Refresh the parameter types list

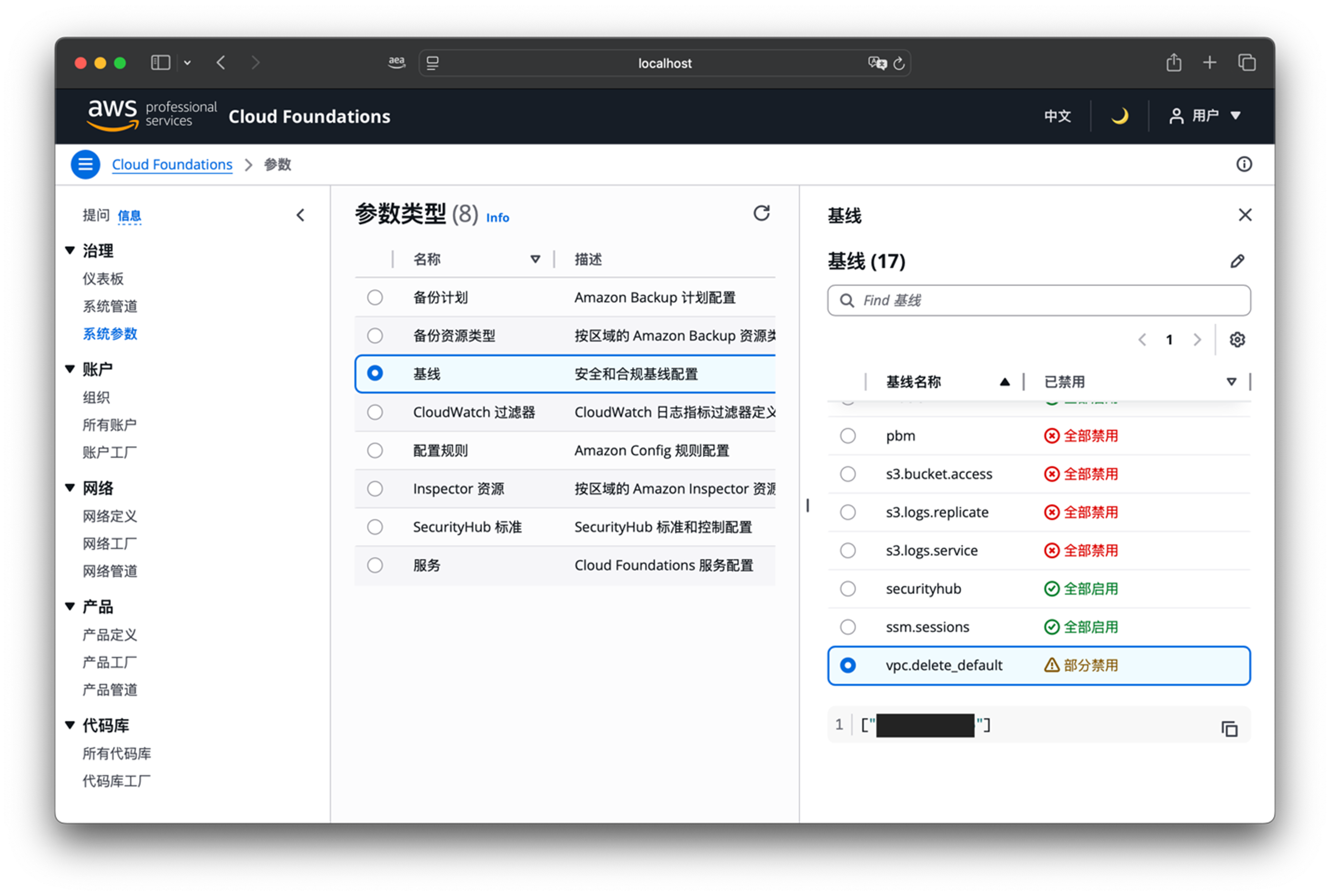click(761, 214)
